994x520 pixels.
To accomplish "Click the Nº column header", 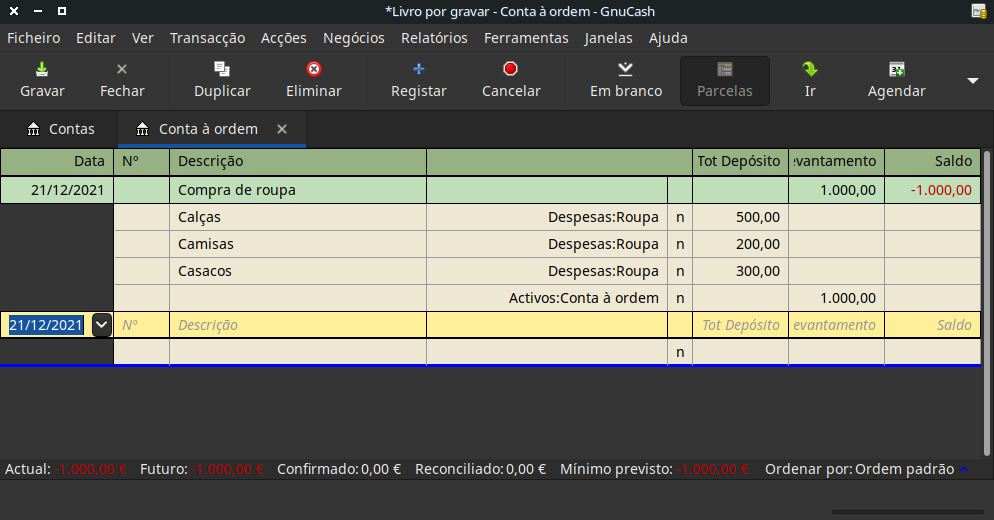I will pyautogui.click(x=141, y=162).
